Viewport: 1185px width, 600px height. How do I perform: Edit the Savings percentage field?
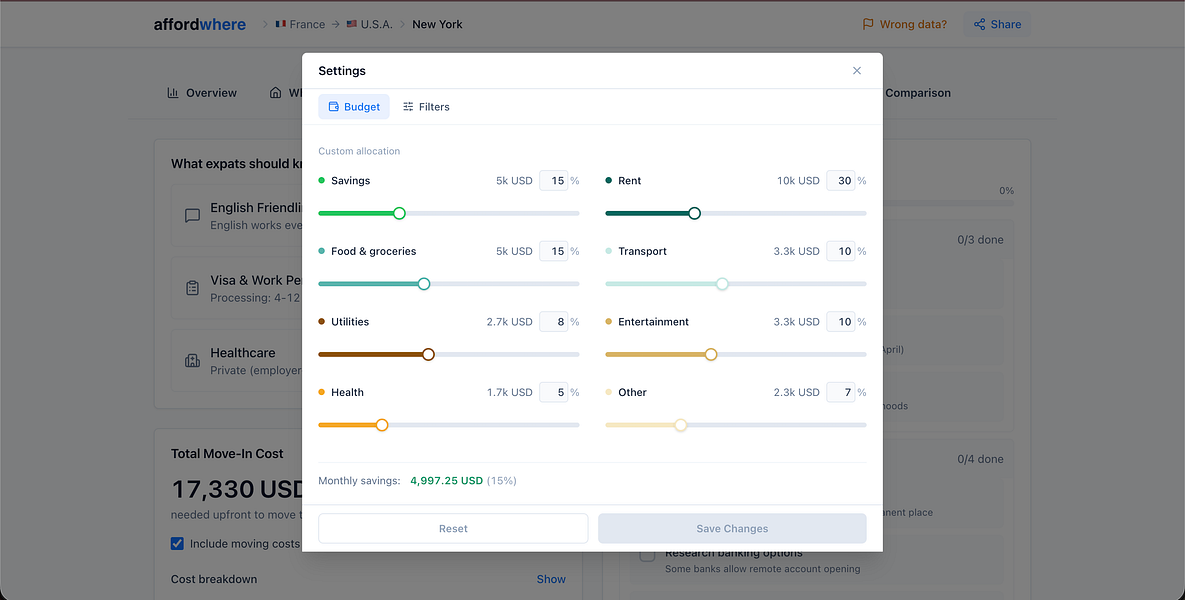coord(553,181)
